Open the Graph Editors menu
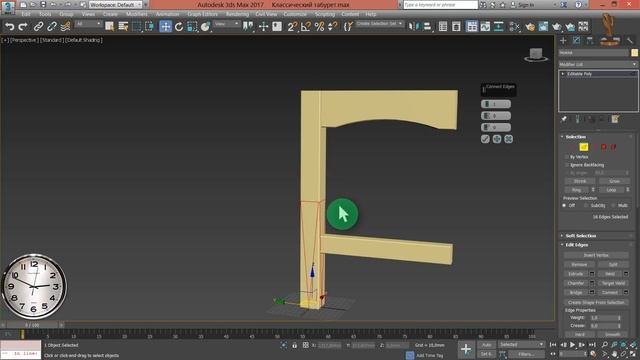 click(202, 14)
